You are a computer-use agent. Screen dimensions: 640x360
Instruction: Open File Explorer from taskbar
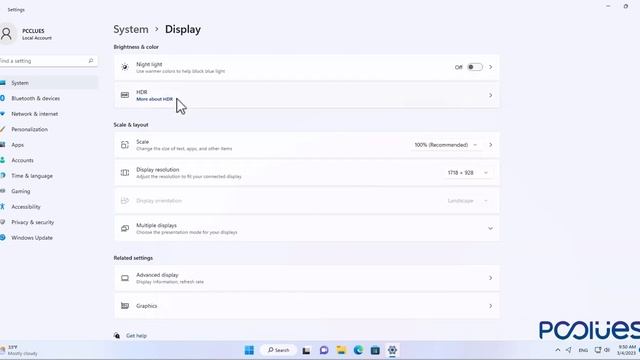[341, 350]
